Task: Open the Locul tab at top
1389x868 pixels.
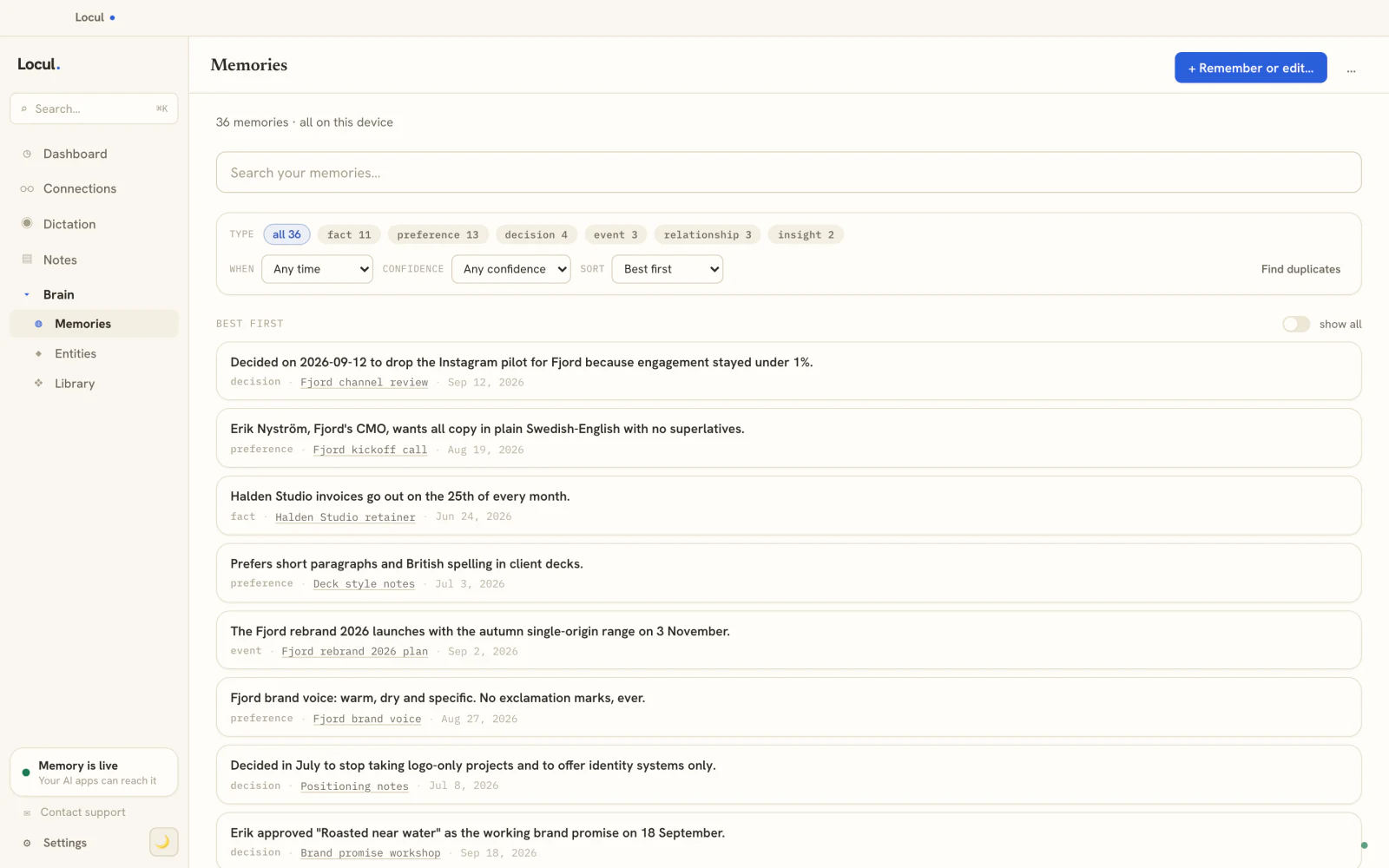Action: tap(94, 17)
